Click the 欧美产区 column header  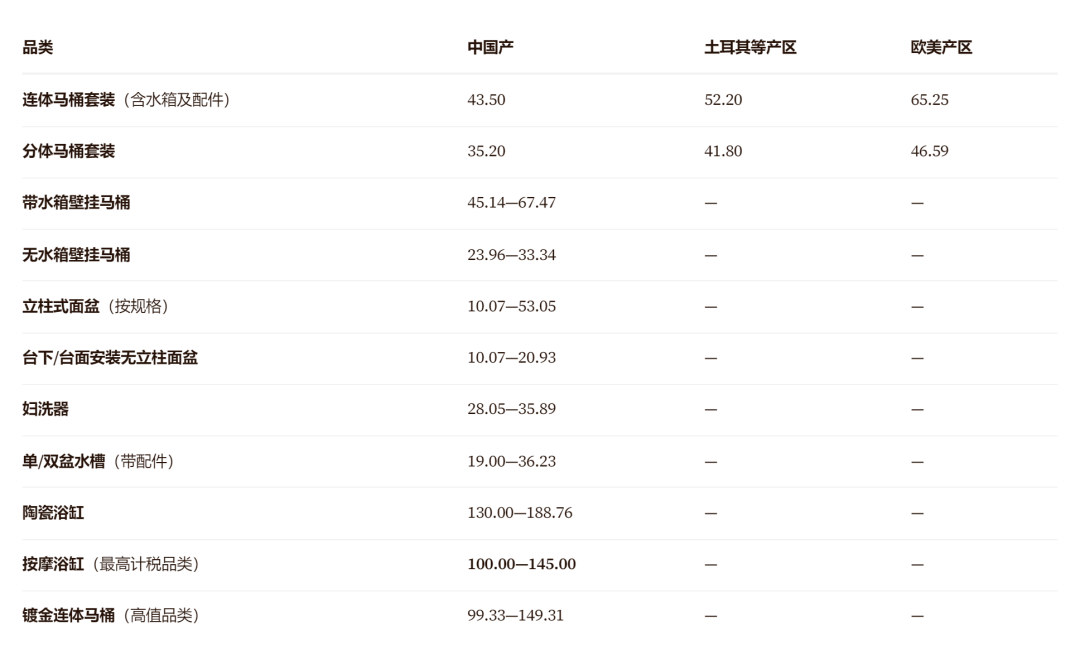click(941, 48)
